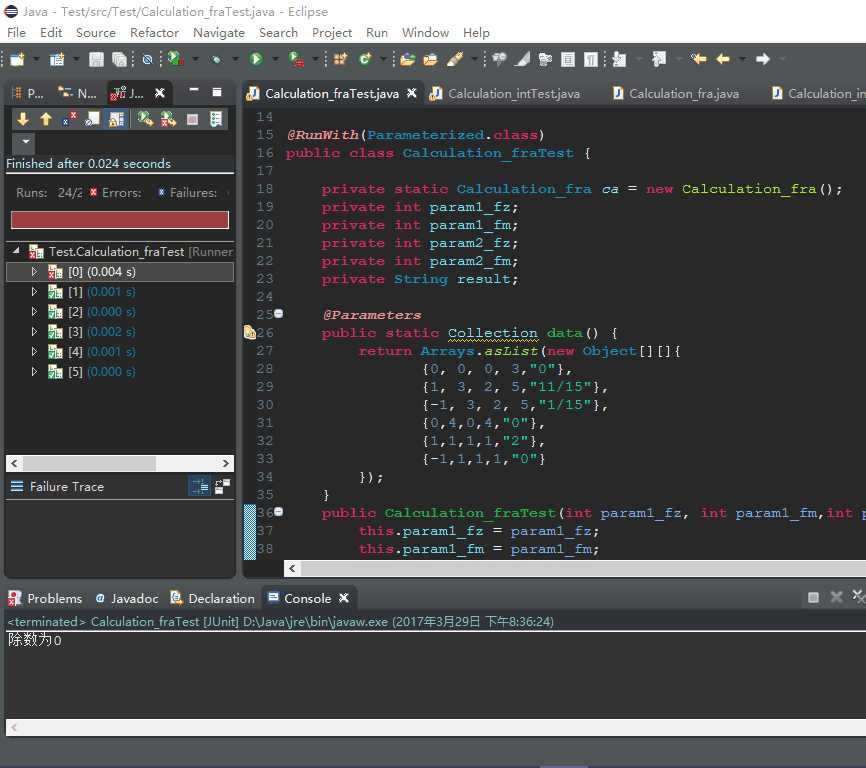The image size is (866, 768).
Task: Save the current file via floppy icon
Action: click(96, 59)
